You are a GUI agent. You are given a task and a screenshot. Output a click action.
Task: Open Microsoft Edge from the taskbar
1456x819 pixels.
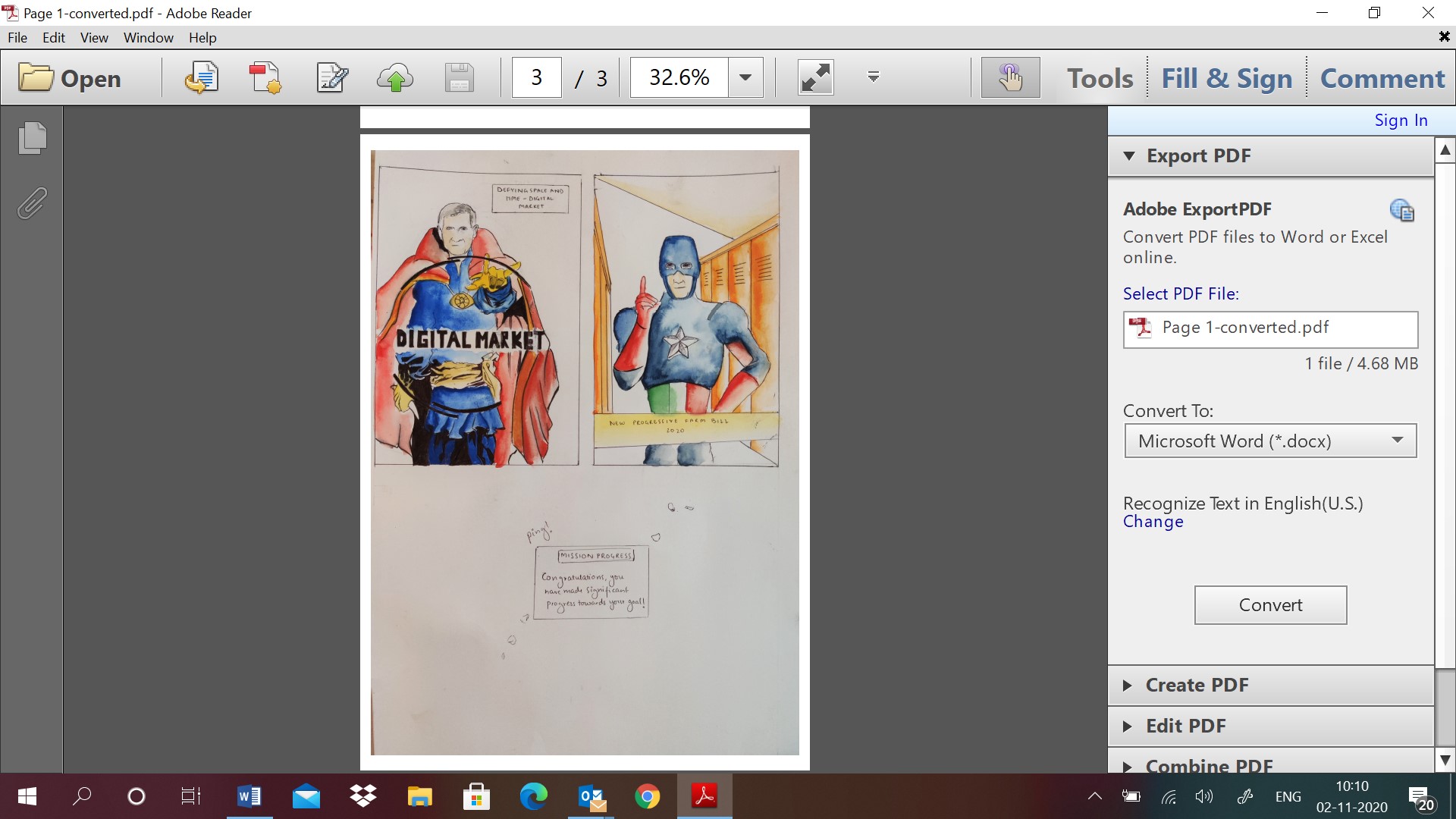click(533, 796)
